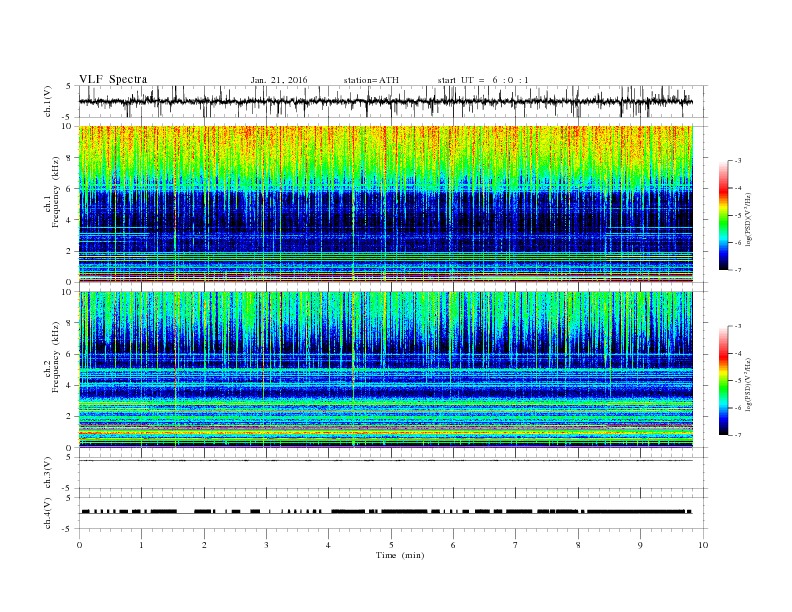
Task: Click the "2" kHz tick of ch.1 frequency axis
Action: point(70,251)
